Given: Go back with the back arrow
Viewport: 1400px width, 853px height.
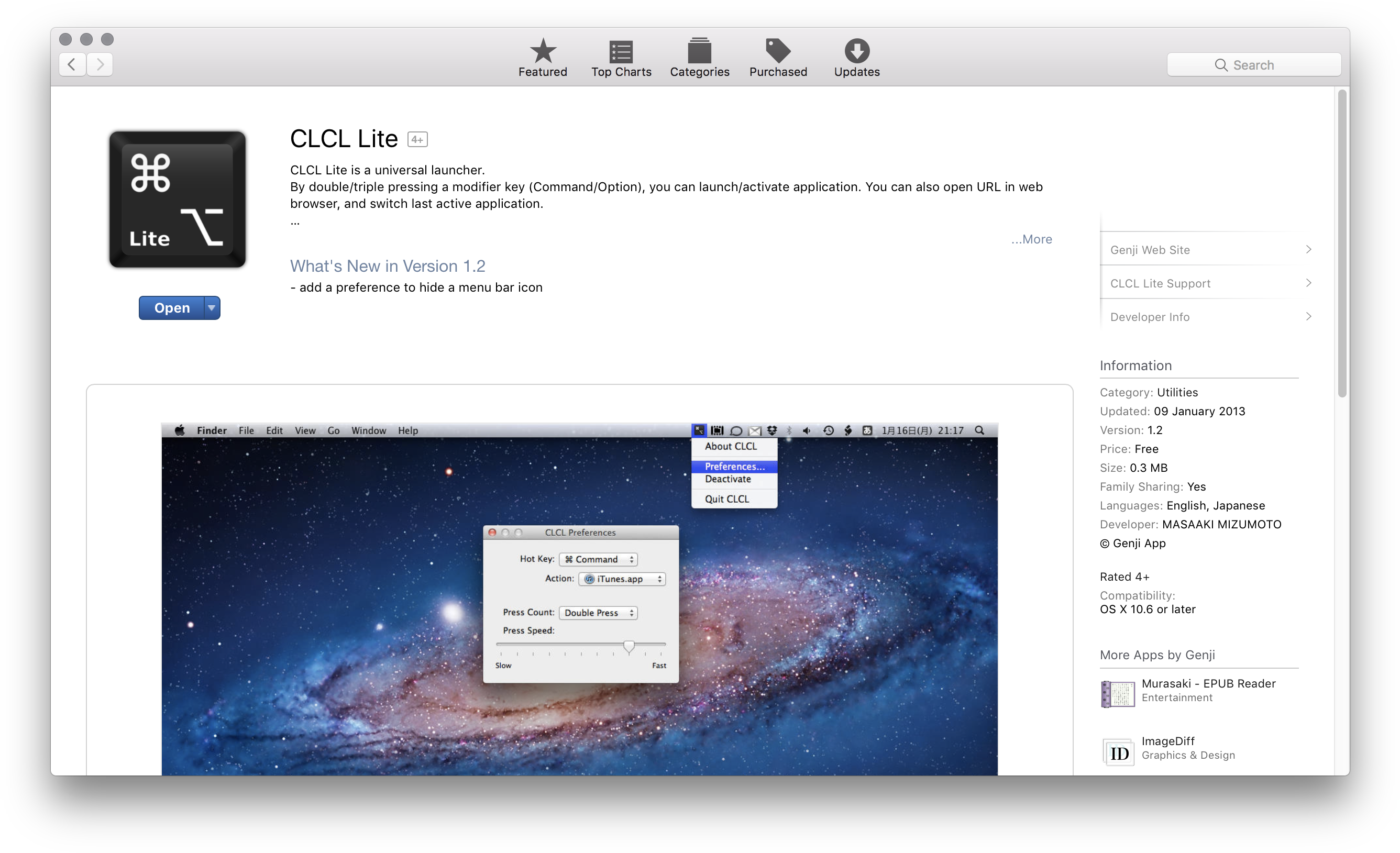Looking at the screenshot, I should [x=72, y=64].
